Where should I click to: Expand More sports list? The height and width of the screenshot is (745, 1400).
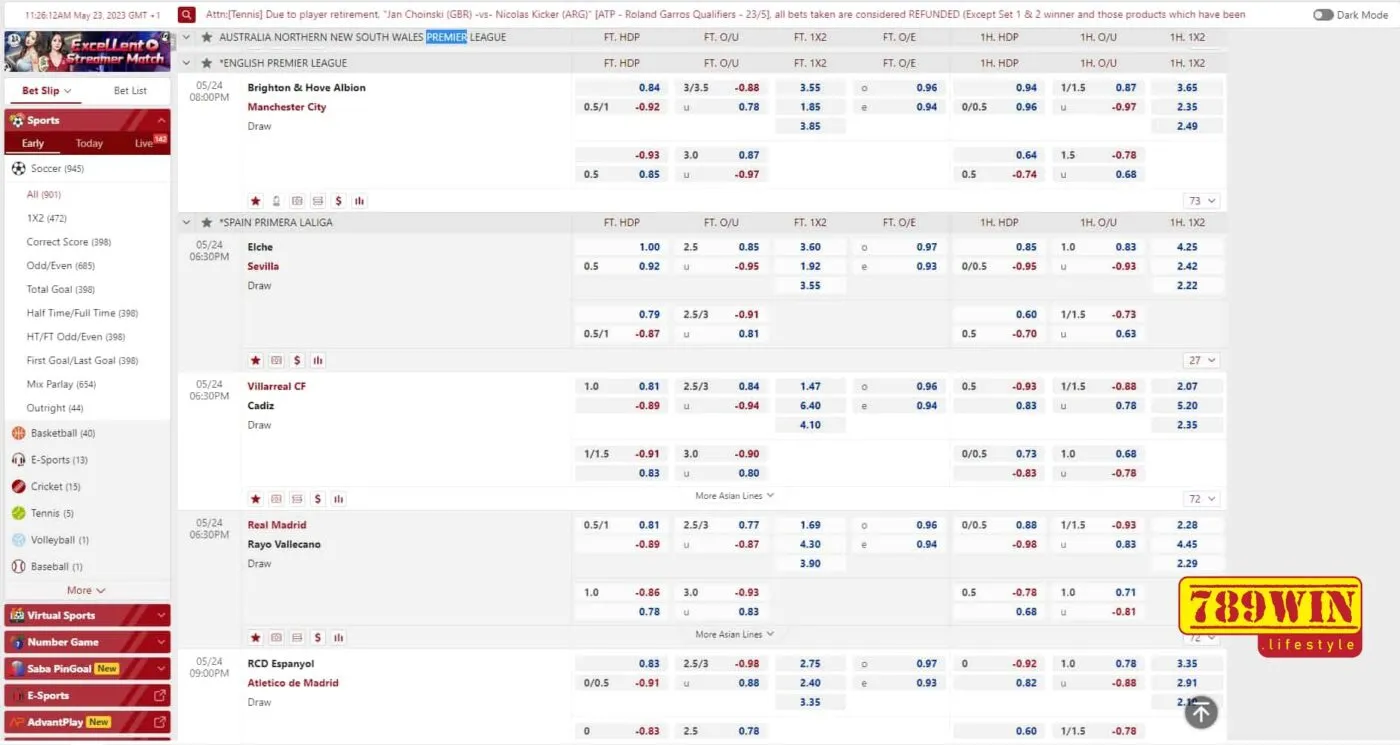pyautogui.click(x=86, y=590)
